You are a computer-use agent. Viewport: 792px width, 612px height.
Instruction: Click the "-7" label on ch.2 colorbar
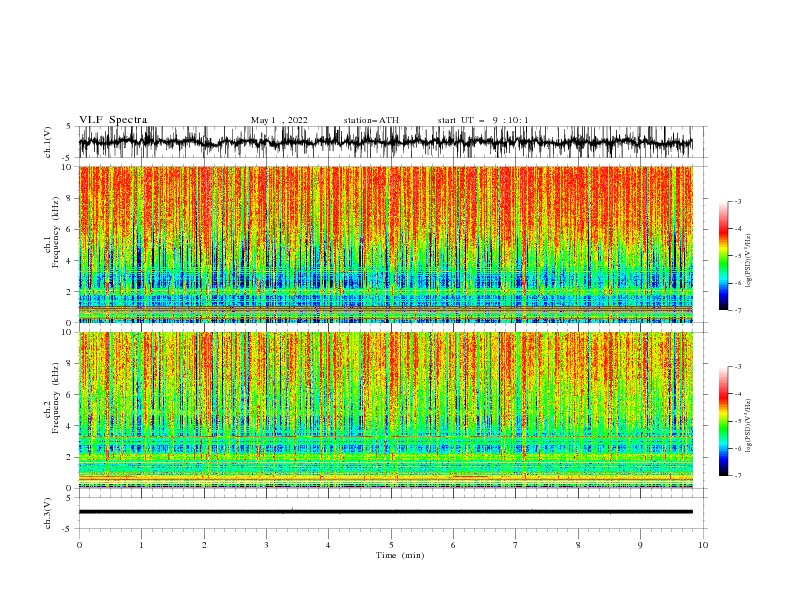coord(738,476)
